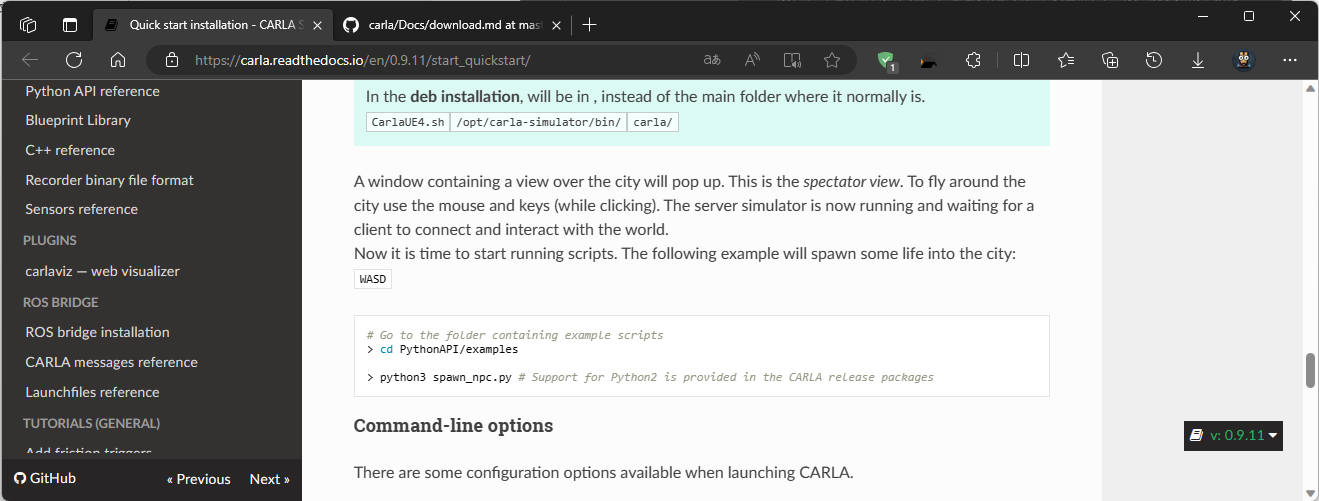
Task: Add this page to favorites
Action: pos(832,60)
